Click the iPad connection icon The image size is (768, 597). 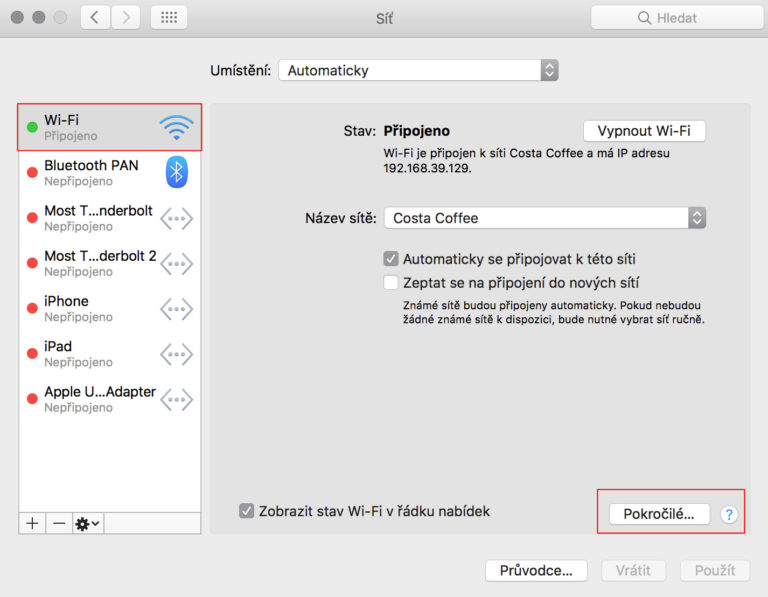(x=177, y=354)
